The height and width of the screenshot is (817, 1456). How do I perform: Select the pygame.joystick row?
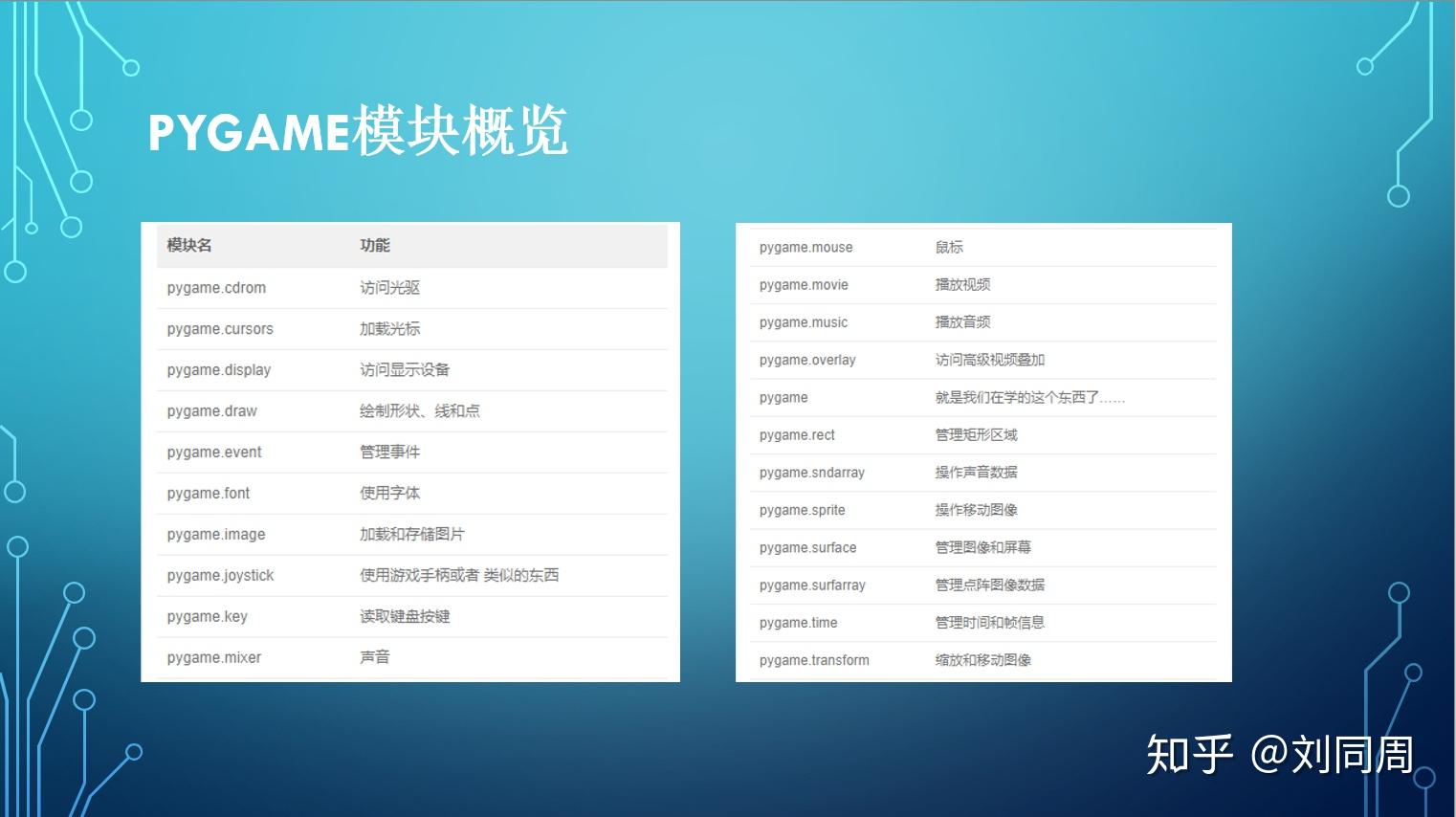click(x=220, y=575)
